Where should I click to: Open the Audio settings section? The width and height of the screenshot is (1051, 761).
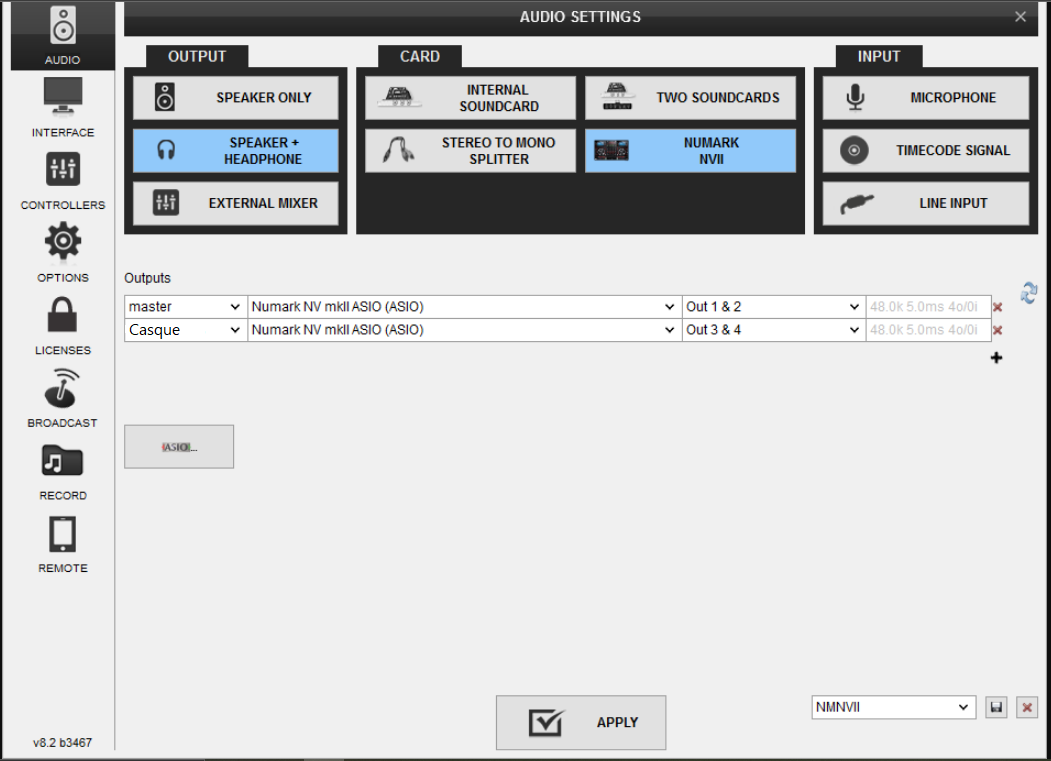coord(62,36)
